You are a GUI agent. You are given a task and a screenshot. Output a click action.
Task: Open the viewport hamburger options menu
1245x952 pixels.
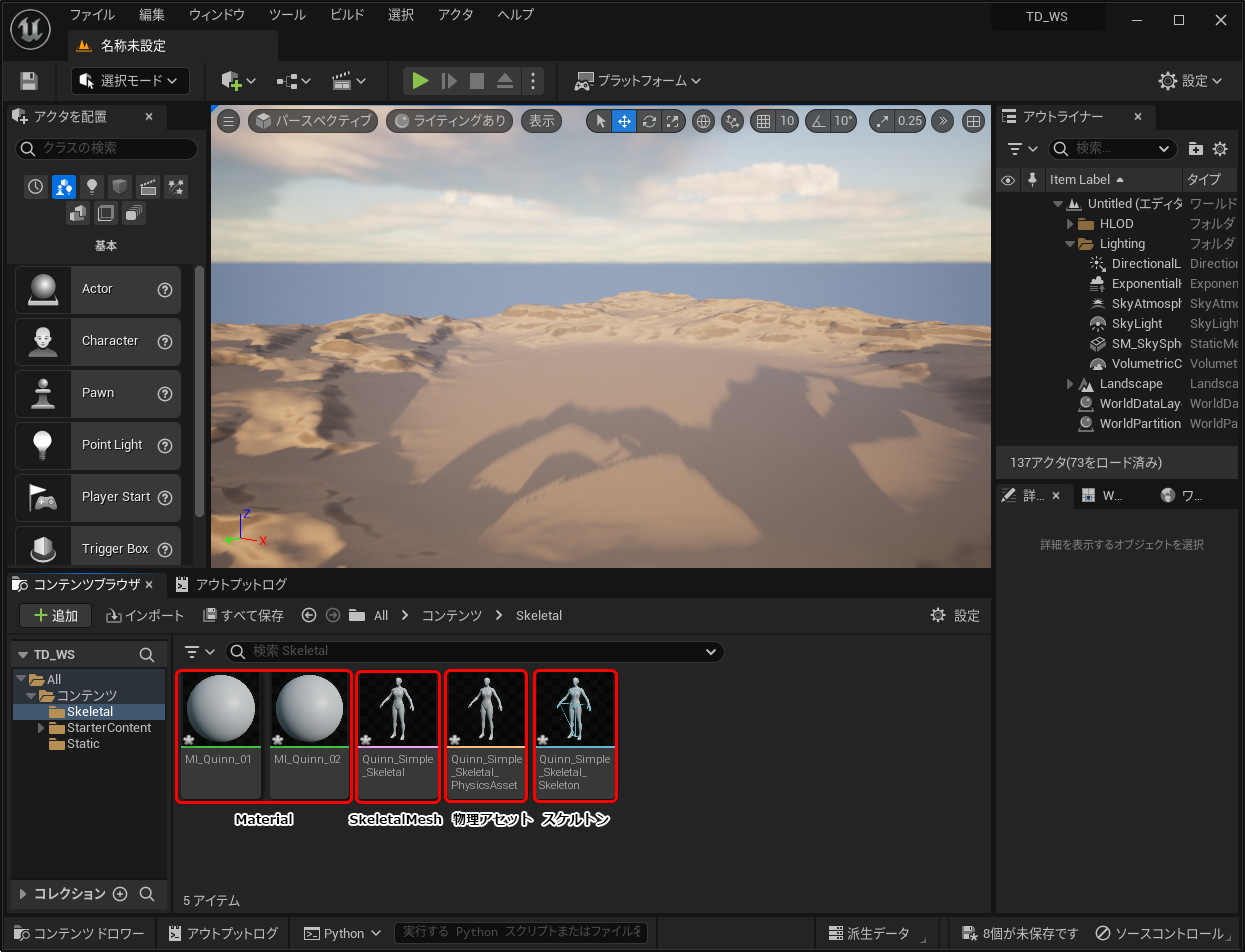(229, 121)
